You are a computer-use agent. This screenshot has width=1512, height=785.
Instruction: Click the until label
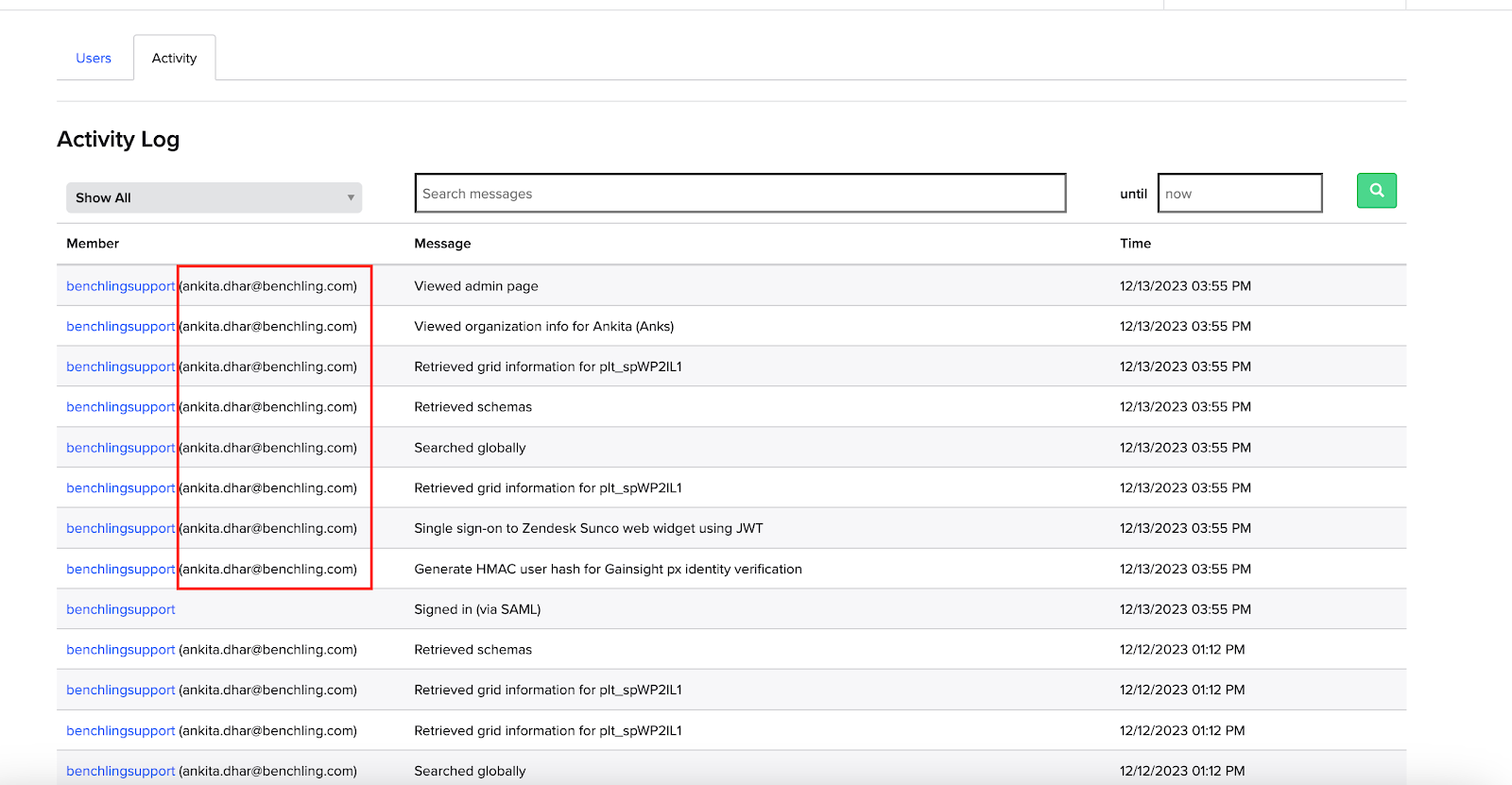(x=1133, y=194)
